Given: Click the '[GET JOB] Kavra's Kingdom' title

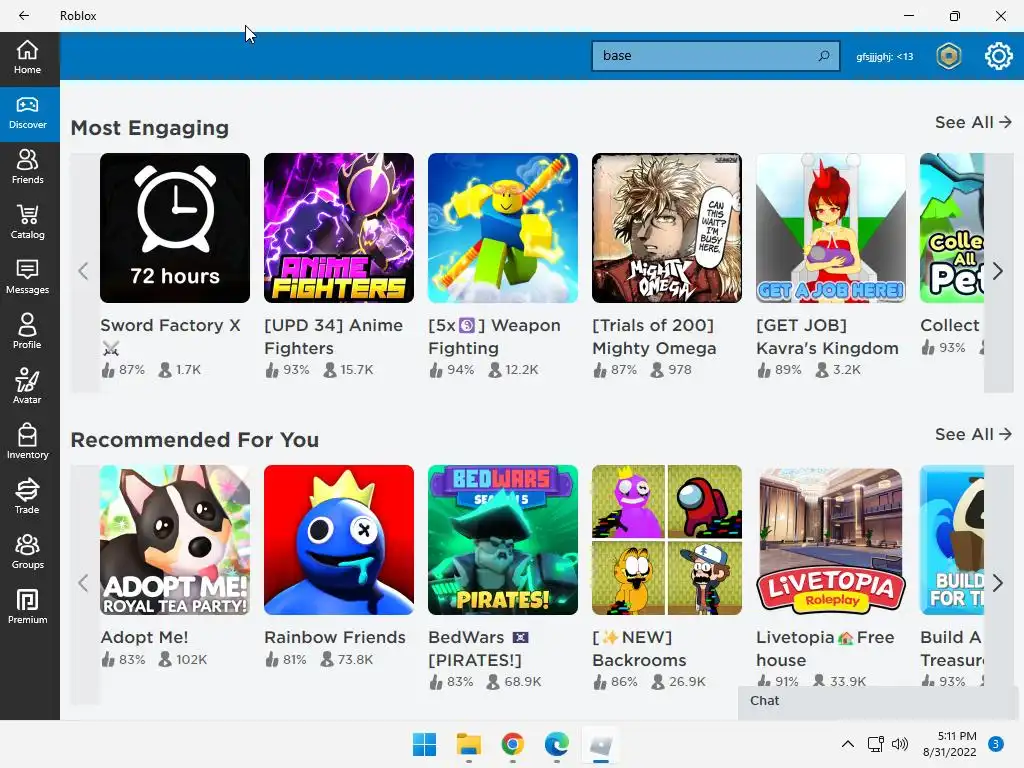Looking at the screenshot, I should coord(827,336).
